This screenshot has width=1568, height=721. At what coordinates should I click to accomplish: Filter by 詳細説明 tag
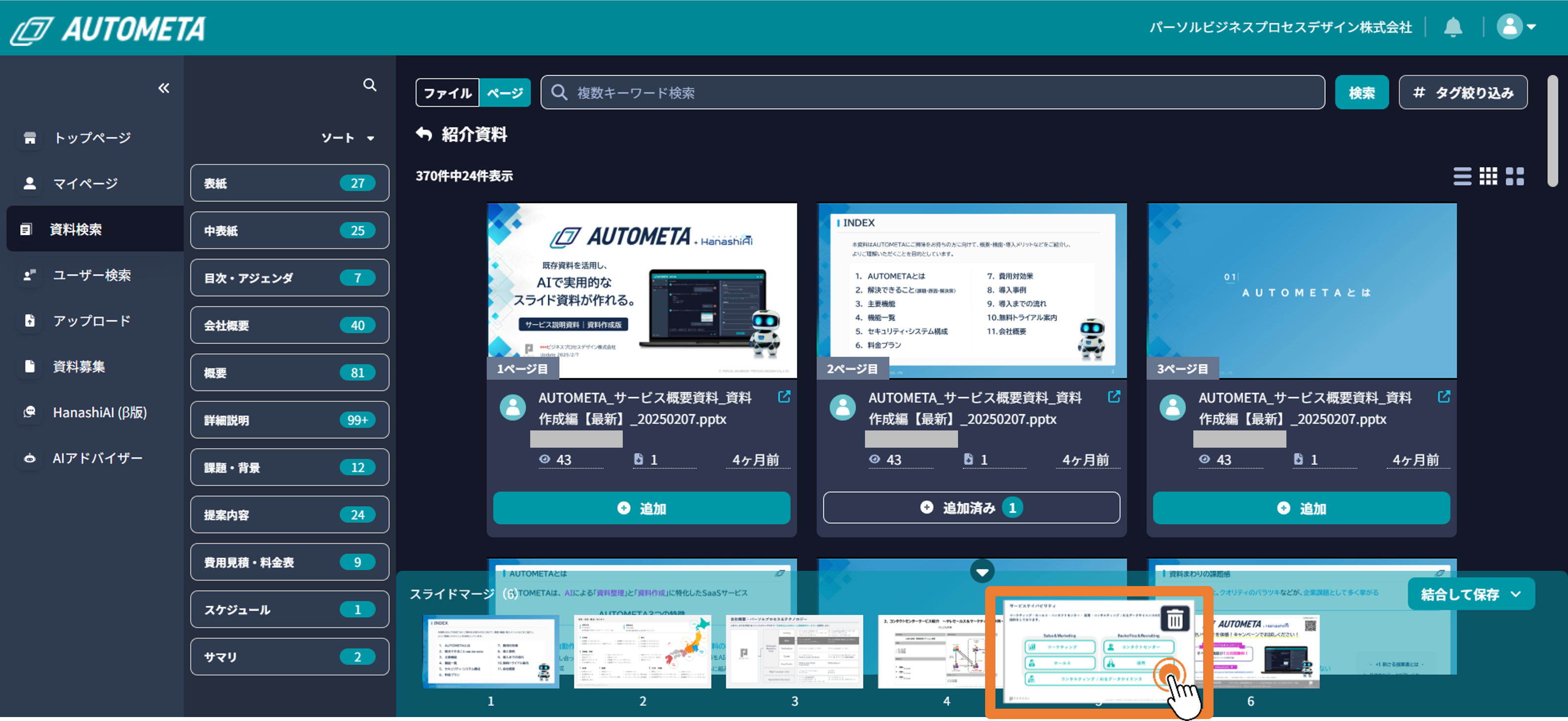(290, 420)
